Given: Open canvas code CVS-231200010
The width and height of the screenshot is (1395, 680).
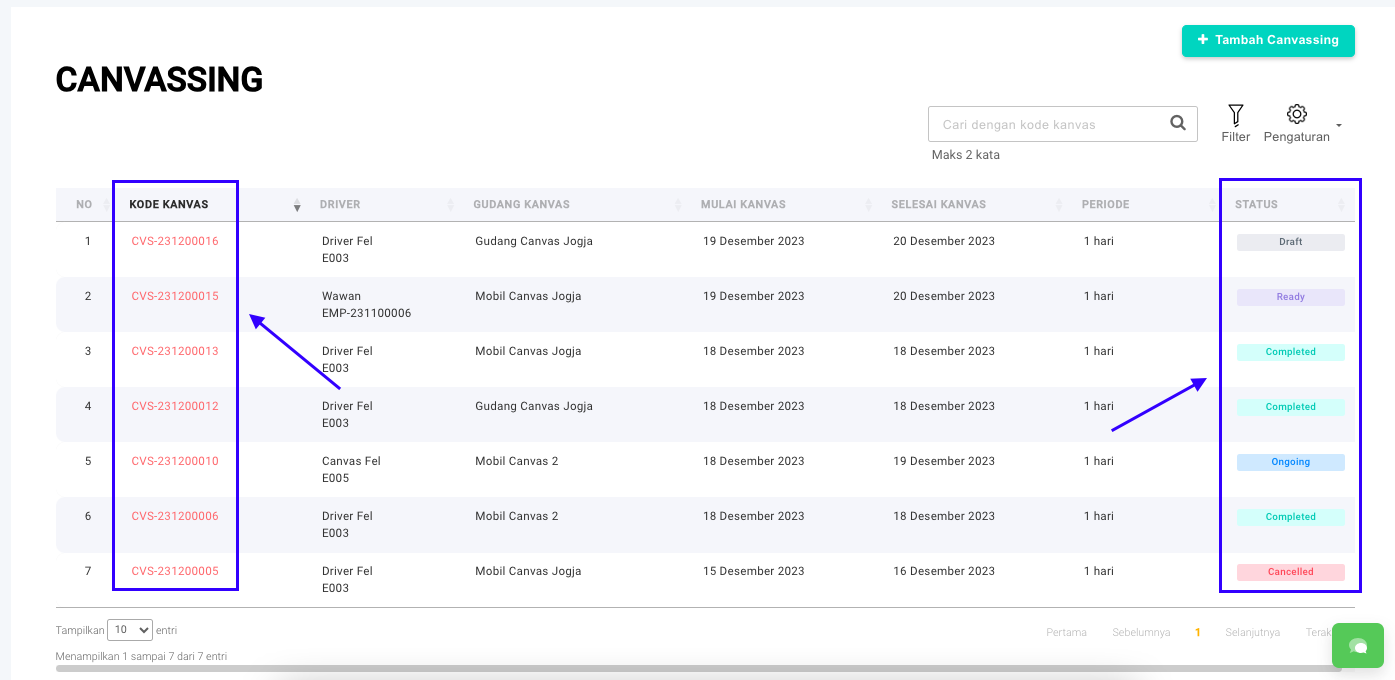Looking at the screenshot, I should pyautogui.click(x=175, y=461).
